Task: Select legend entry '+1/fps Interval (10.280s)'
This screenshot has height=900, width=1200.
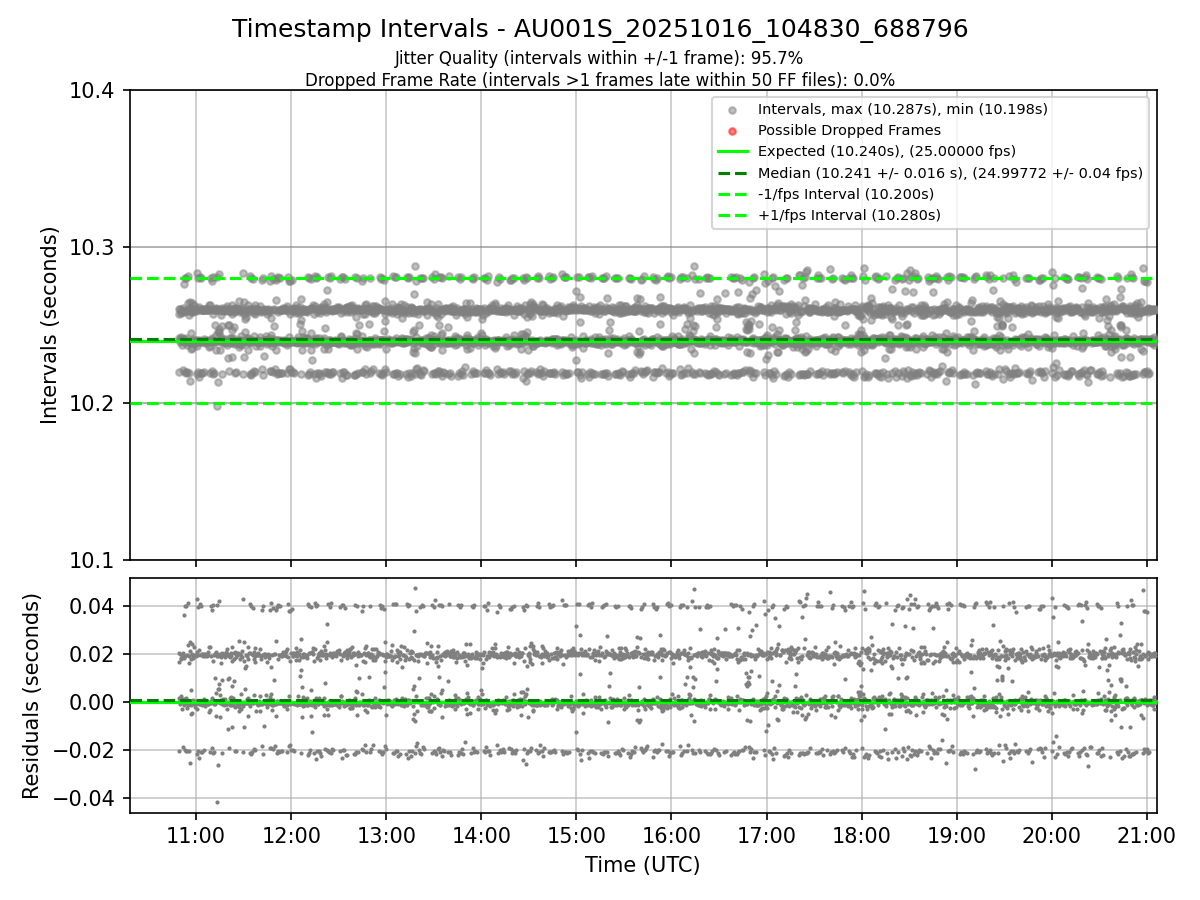Action: 849,214
